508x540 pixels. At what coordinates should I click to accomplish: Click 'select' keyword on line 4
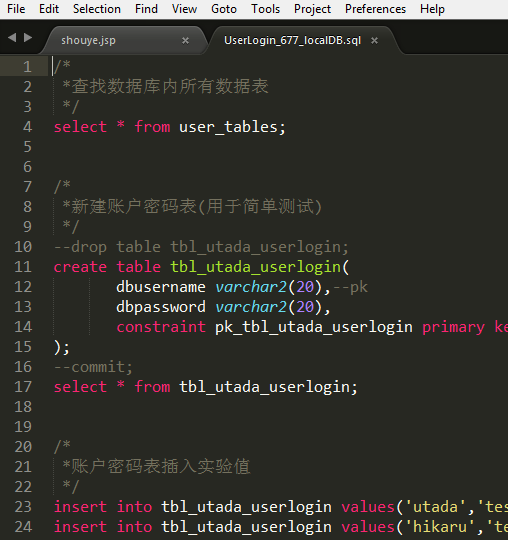80,127
